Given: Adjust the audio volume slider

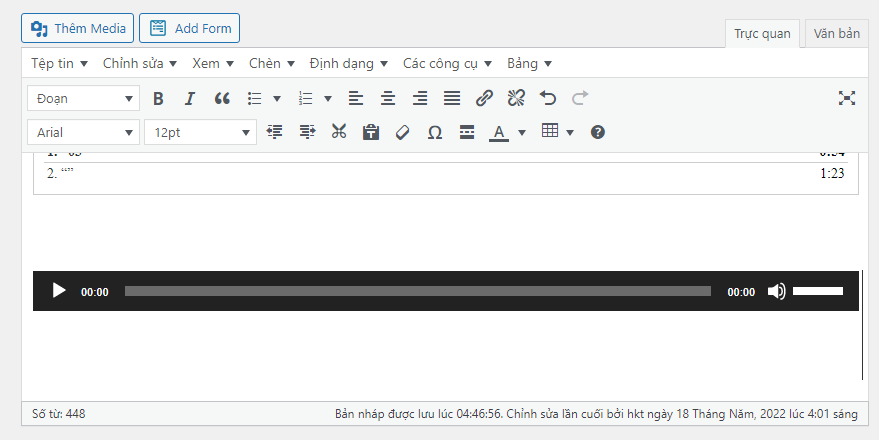Looking at the screenshot, I should point(818,291).
